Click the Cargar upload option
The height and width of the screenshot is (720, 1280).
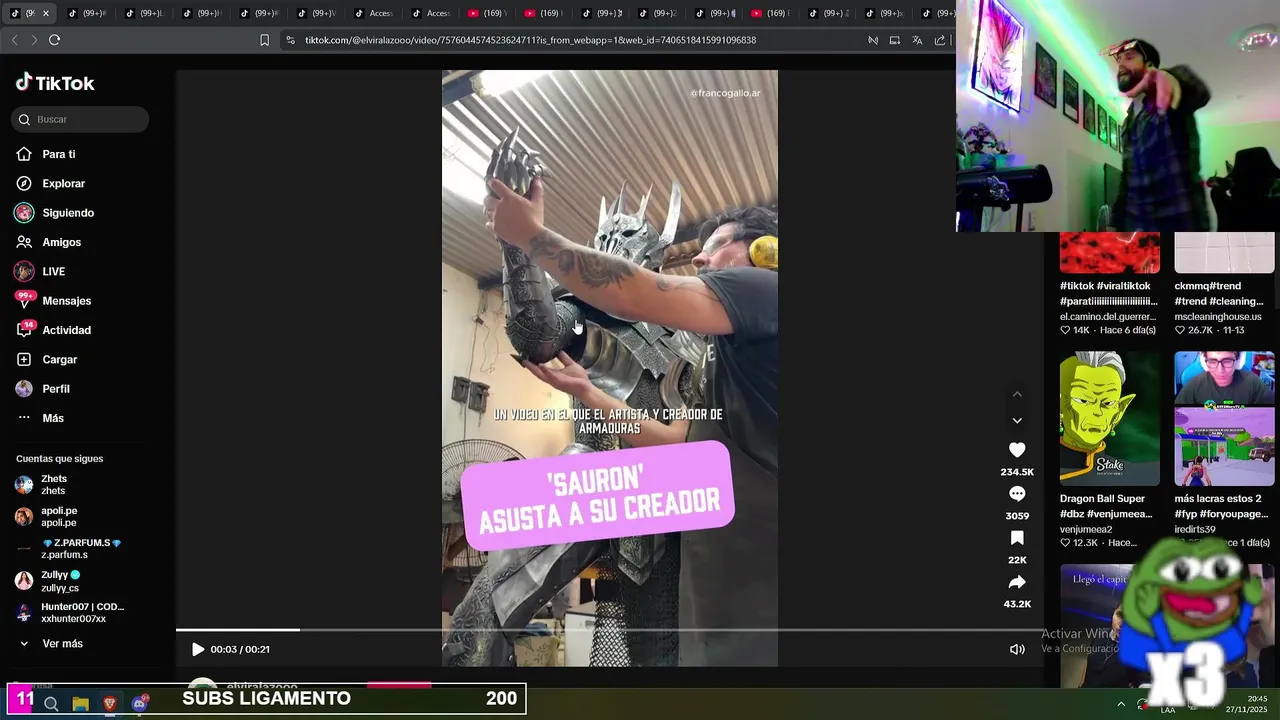pyautogui.click(x=60, y=360)
